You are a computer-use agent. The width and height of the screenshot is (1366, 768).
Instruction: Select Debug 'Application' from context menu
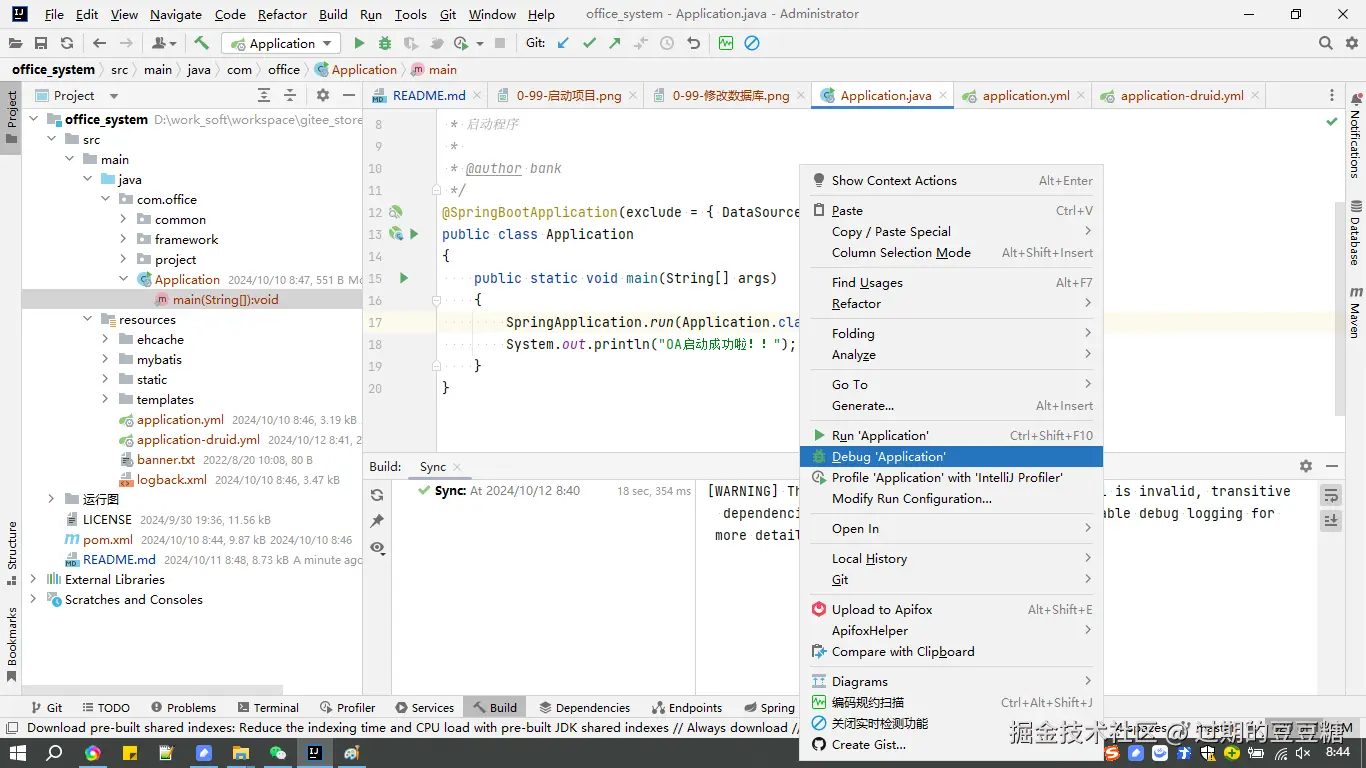[888, 456]
